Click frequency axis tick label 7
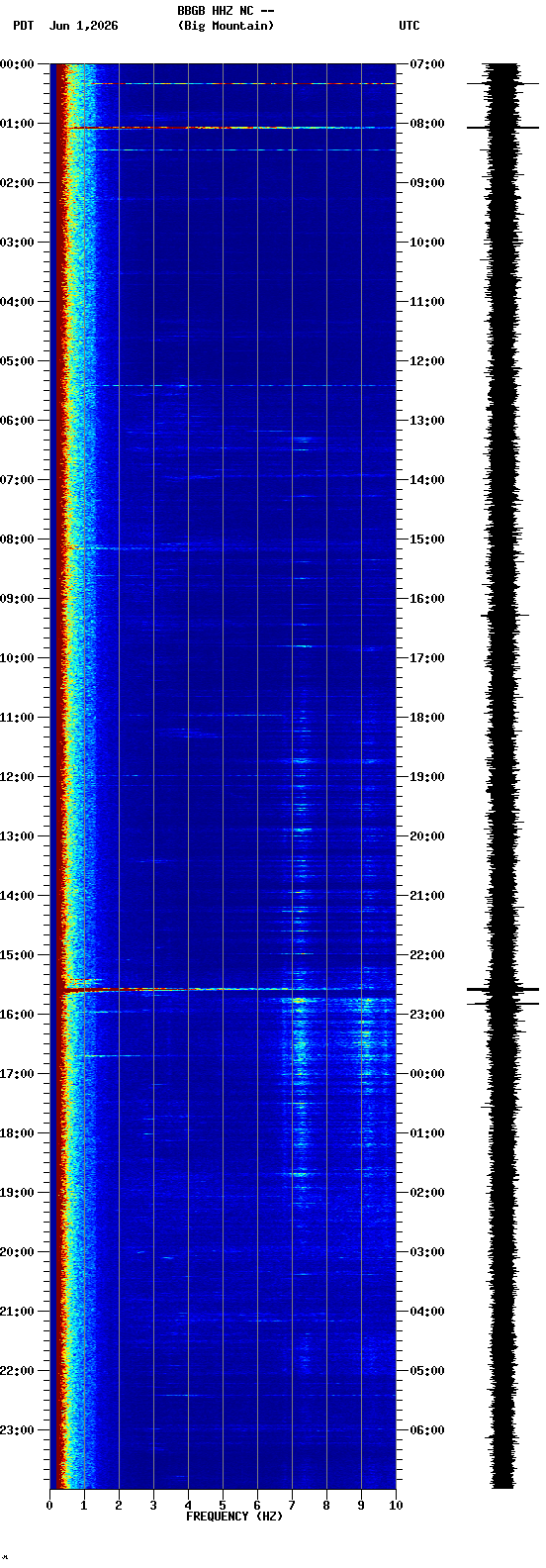 click(x=292, y=1506)
